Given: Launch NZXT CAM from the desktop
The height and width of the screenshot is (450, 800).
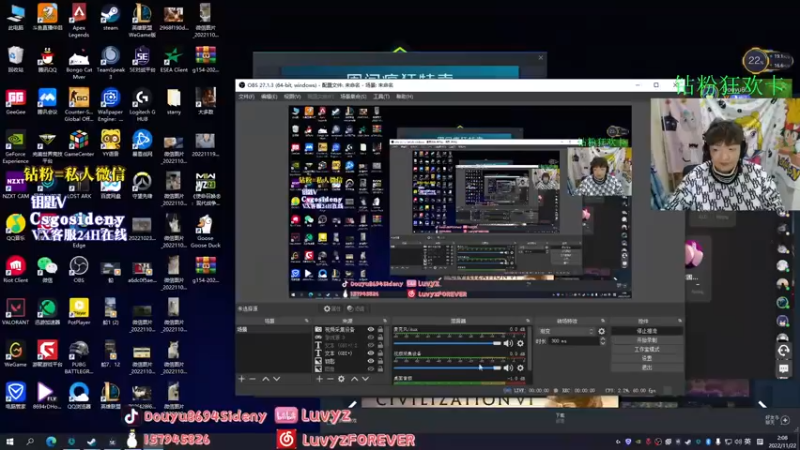Looking at the screenshot, I should coord(15,186).
